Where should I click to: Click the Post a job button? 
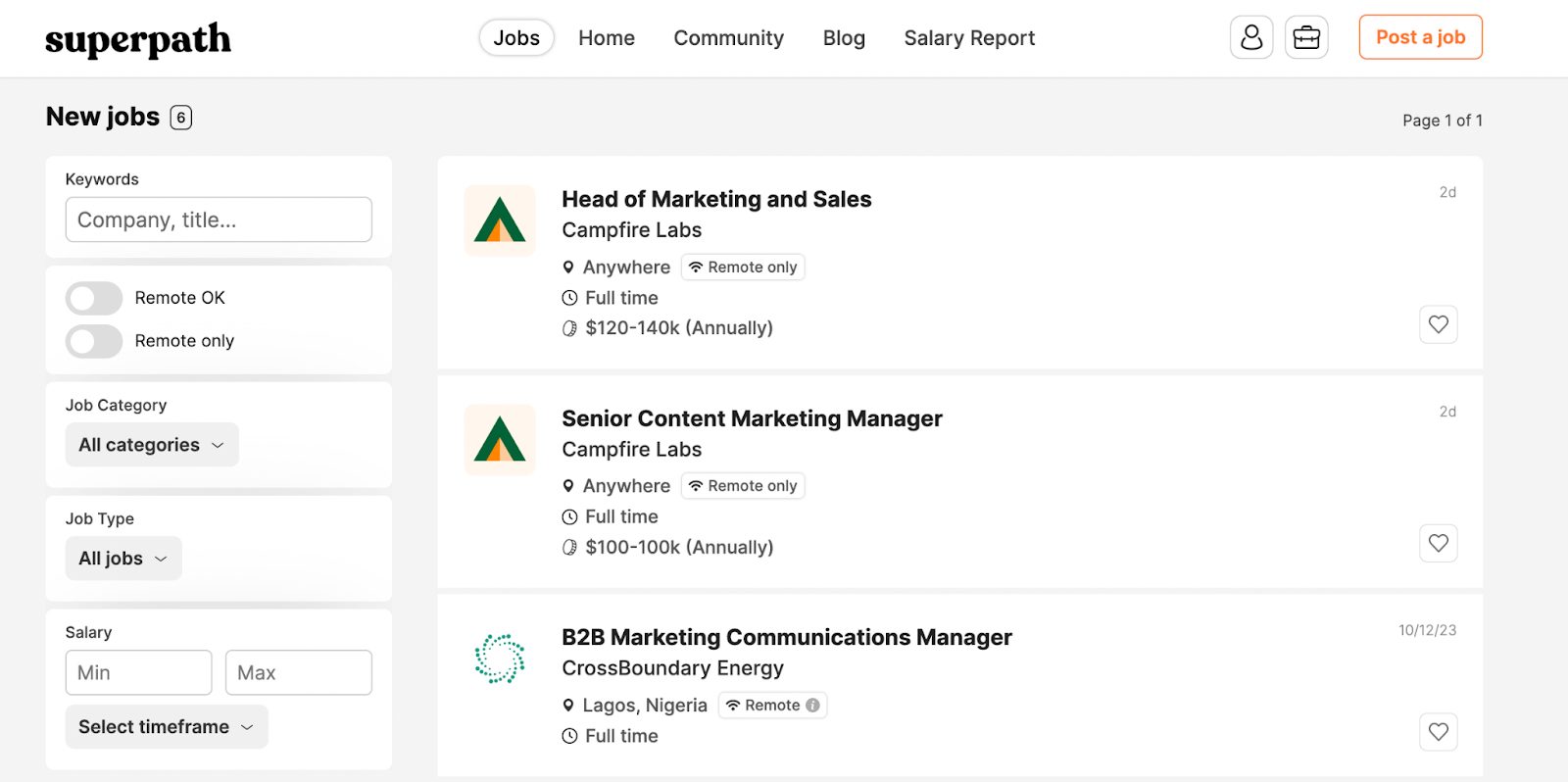[x=1420, y=37]
